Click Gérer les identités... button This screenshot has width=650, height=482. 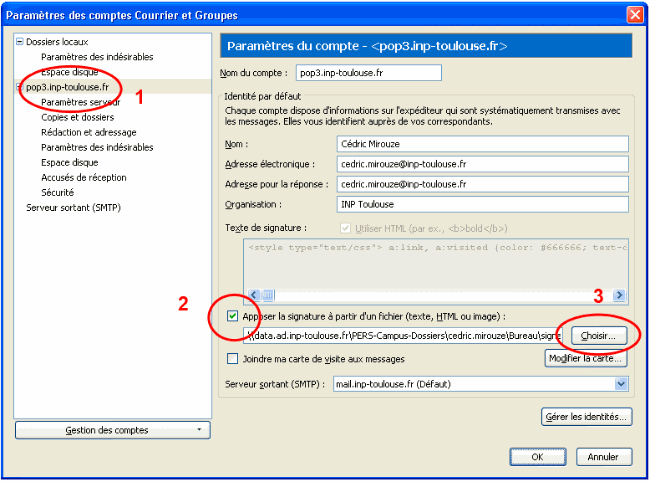pos(586,417)
